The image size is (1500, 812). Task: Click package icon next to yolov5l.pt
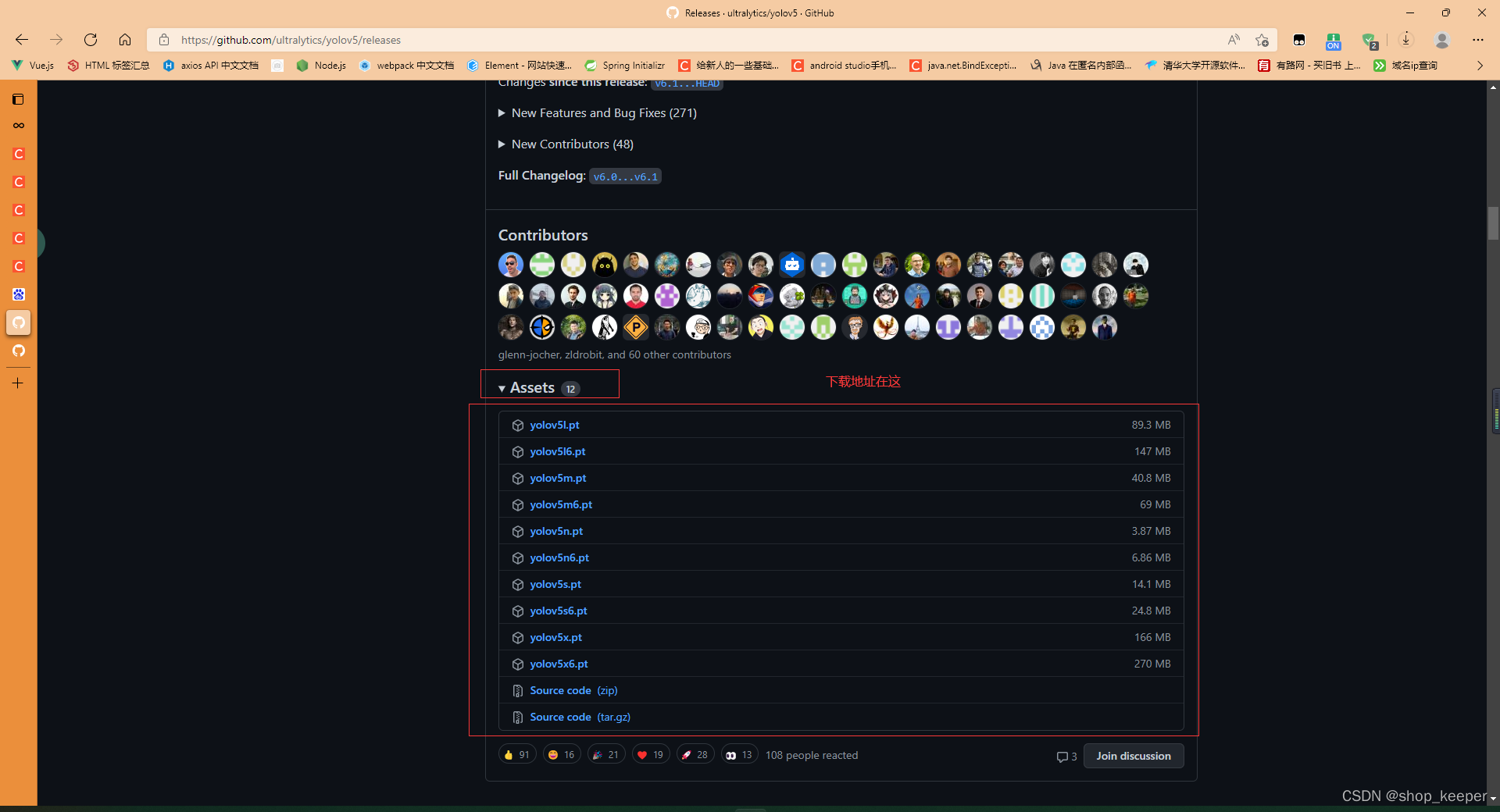point(517,426)
